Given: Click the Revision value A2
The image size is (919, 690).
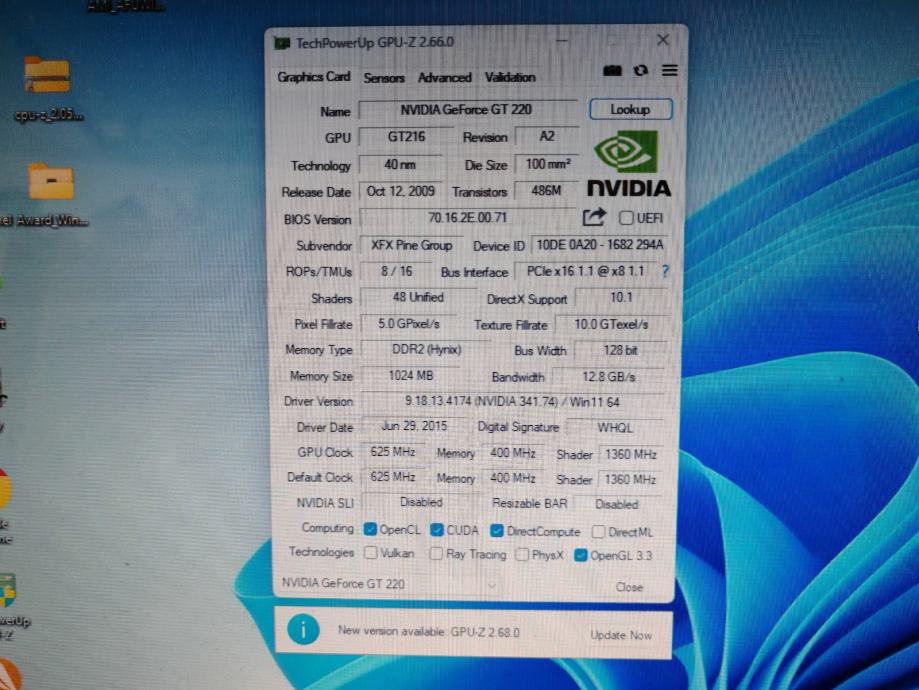Looking at the screenshot, I should click(x=546, y=136).
